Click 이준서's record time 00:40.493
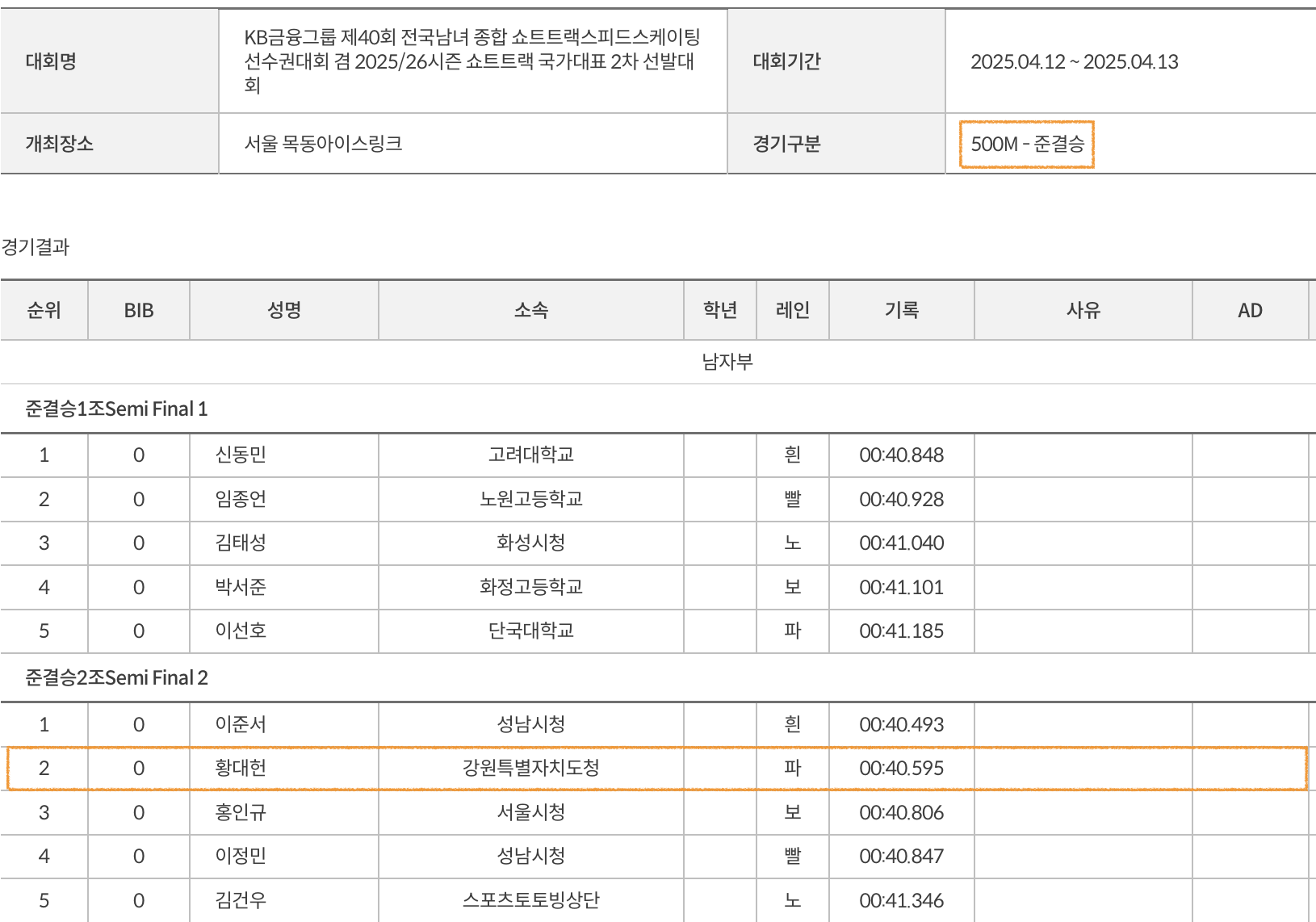The height and width of the screenshot is (922, 1316). [901, 724]
